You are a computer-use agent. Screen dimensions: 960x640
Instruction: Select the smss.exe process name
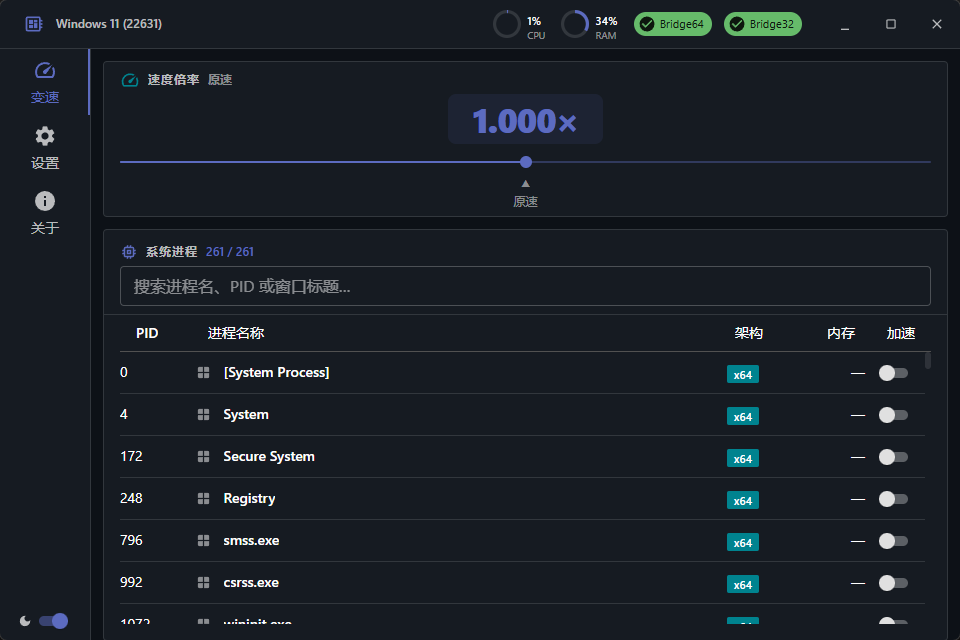[x=251, y=540]
